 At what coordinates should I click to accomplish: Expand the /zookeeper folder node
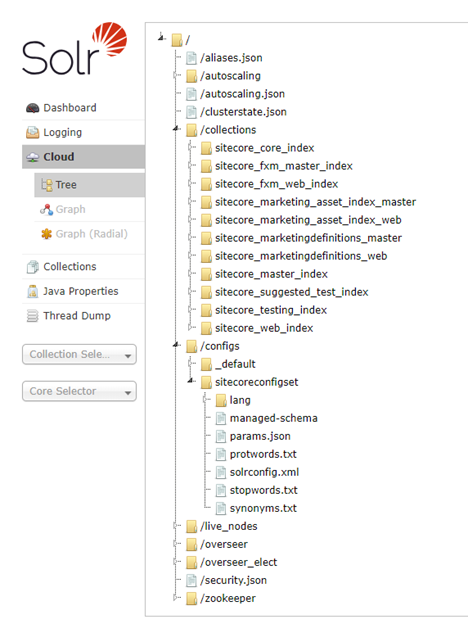click(x=176, y=598)
